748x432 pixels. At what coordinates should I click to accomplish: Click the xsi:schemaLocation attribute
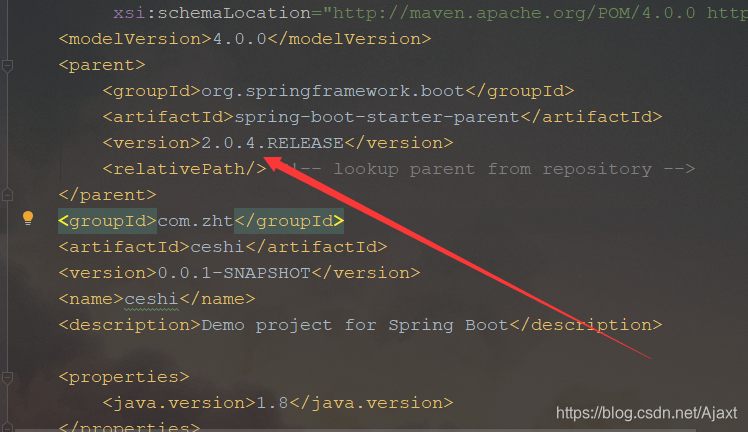[212, 13]
